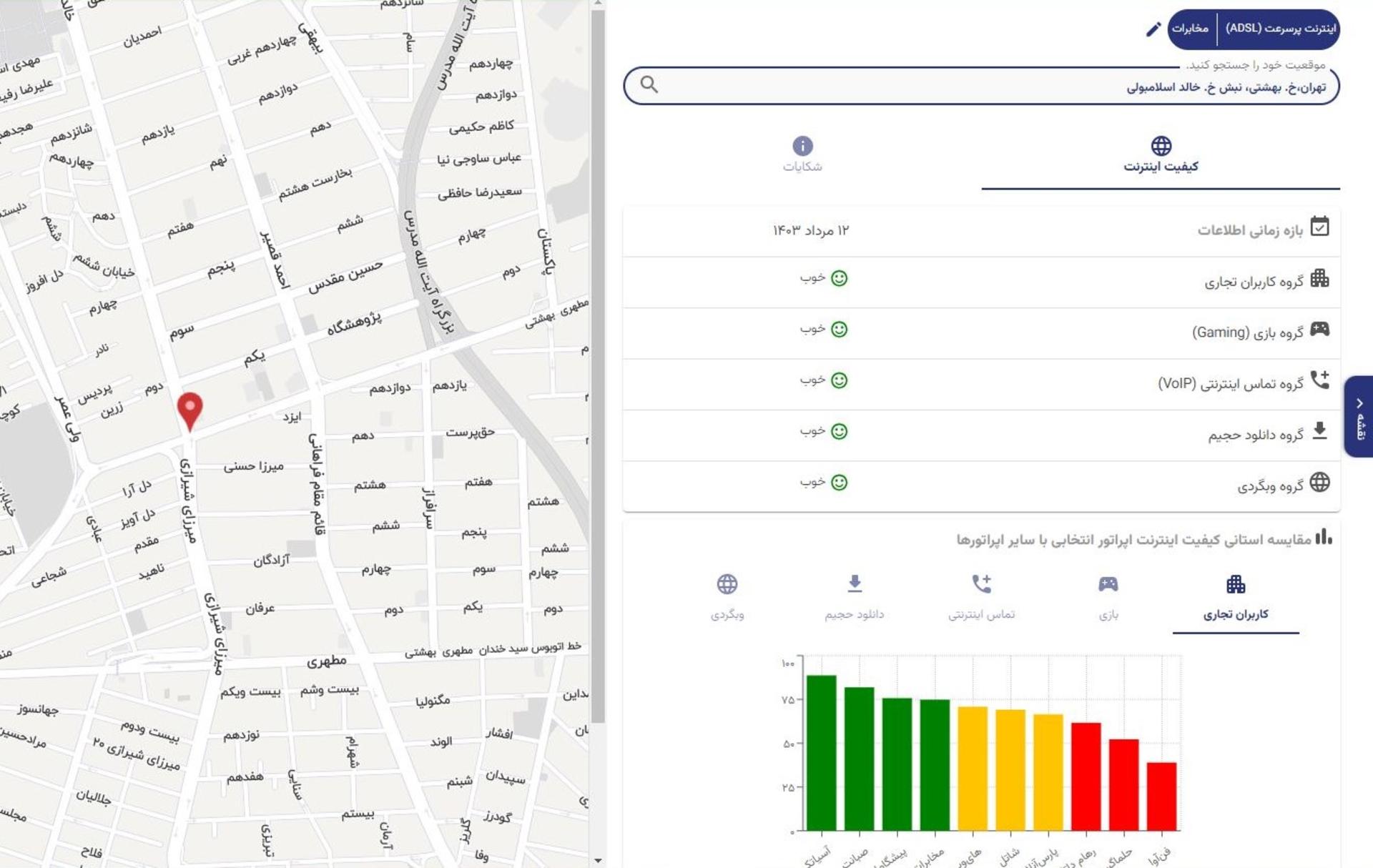The height and width of the screenshot is (868, 1373).
Task: Collapse the نقشه side panel handle
Action: [1359, 417]
